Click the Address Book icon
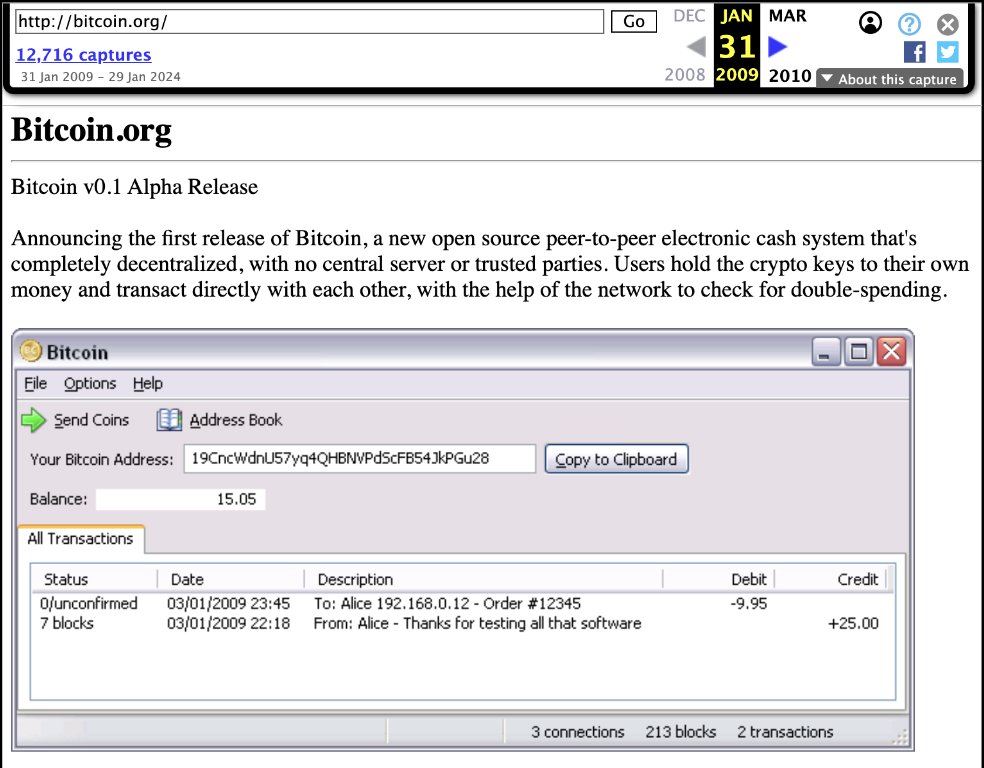The width and height of the screenshot is (984, 768). [x=169, y=420]
